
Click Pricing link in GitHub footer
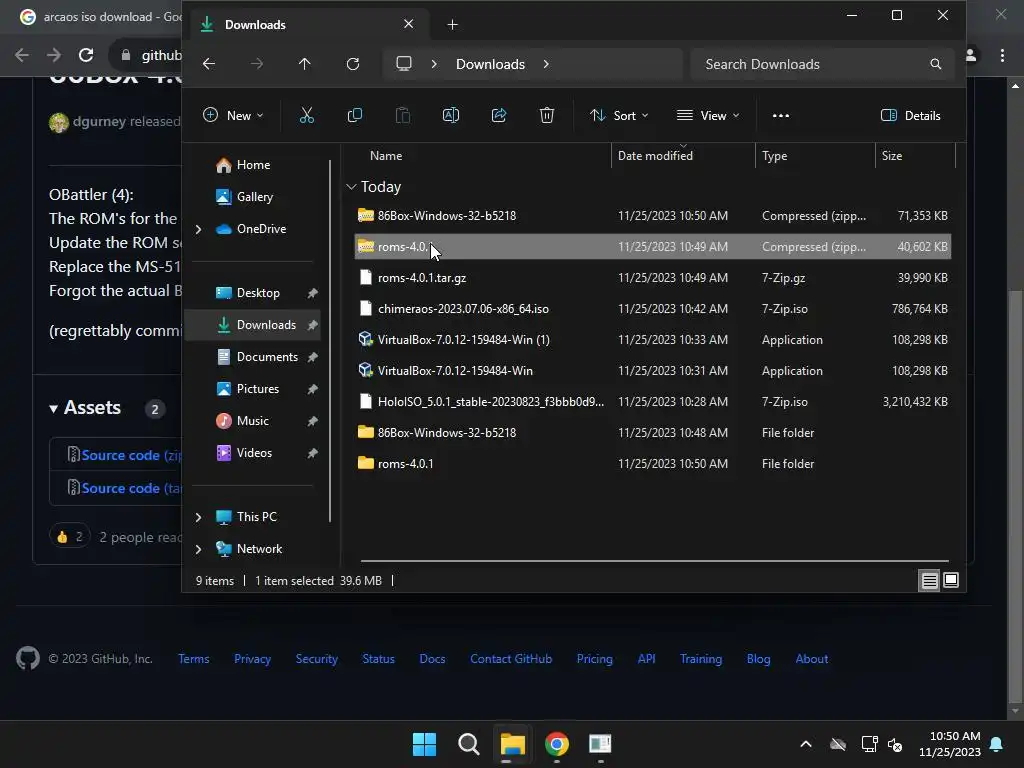594,658
